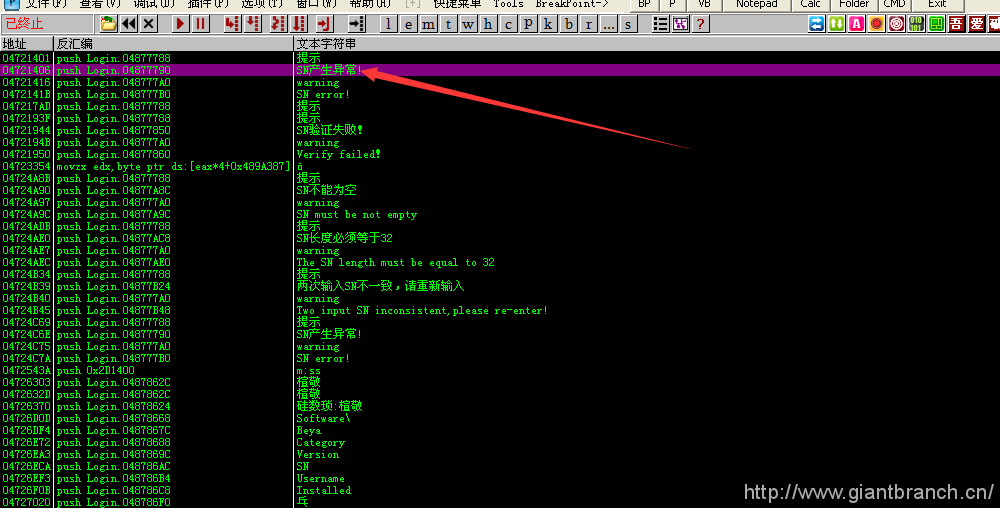Screen dimensions: 1000x508
Task: Click the Notepad button
Action: click(756, 4)
